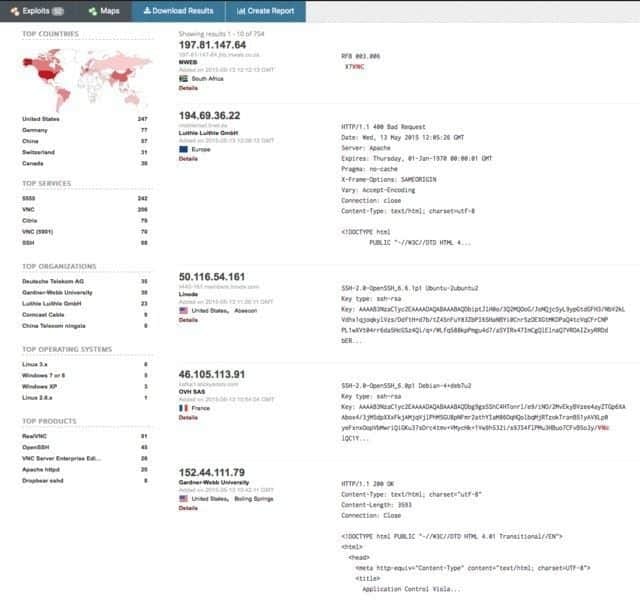Select Luithle Luithle GmbH in Top Organizations list

52,303
